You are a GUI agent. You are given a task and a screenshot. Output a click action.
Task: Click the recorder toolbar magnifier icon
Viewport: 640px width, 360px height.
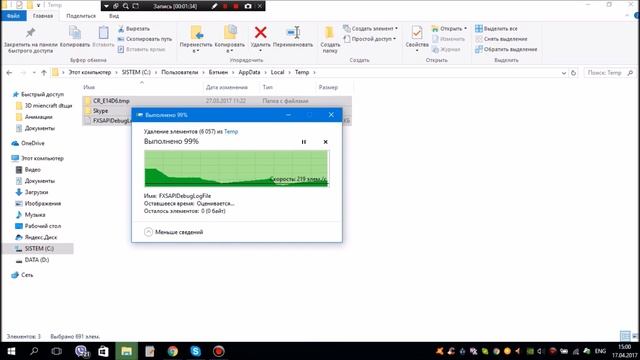126,6
